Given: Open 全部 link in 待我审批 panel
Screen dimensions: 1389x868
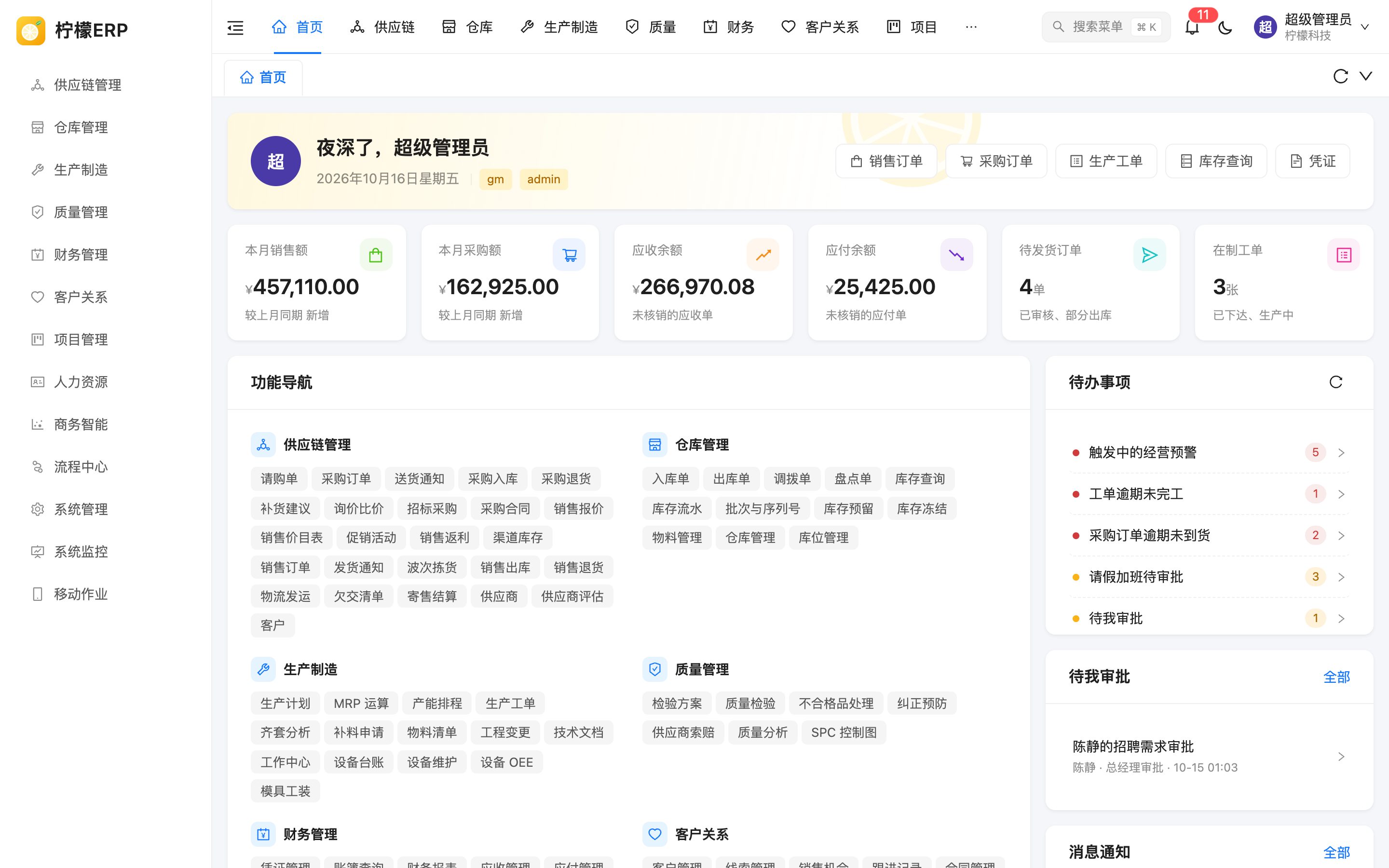Looking at the screenshot, I should 1336,678.
